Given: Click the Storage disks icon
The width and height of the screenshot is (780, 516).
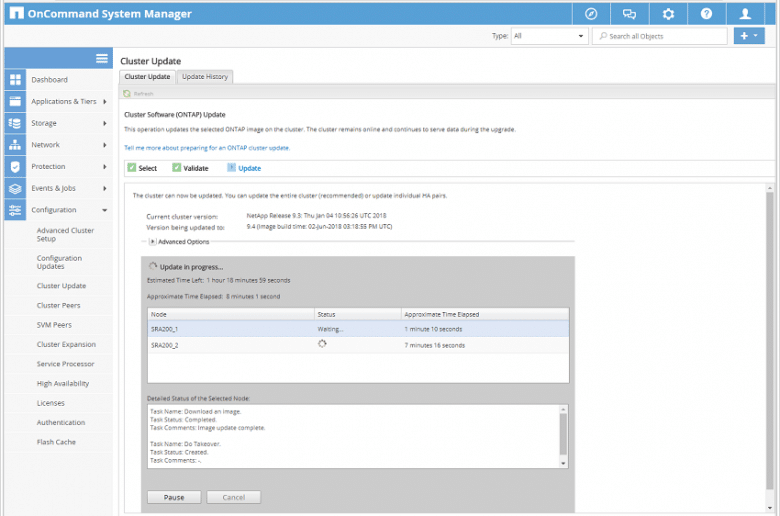Looking at the screenshot, I should click(15, 123).
